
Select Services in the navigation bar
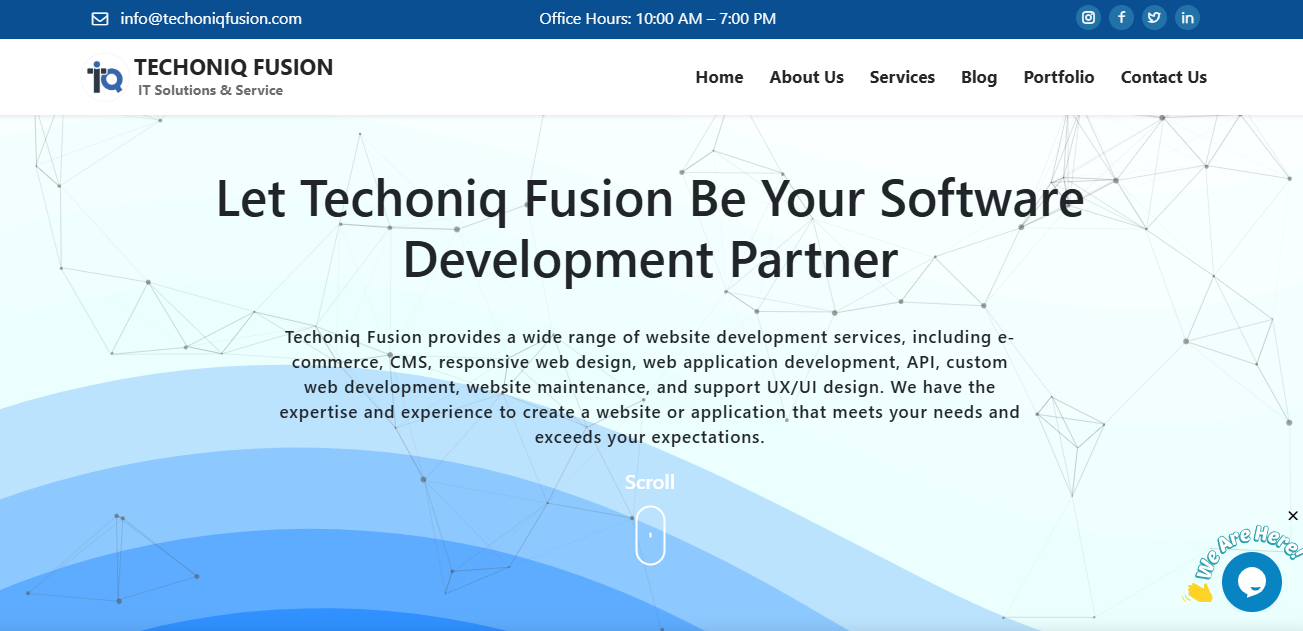pos(902,77)
